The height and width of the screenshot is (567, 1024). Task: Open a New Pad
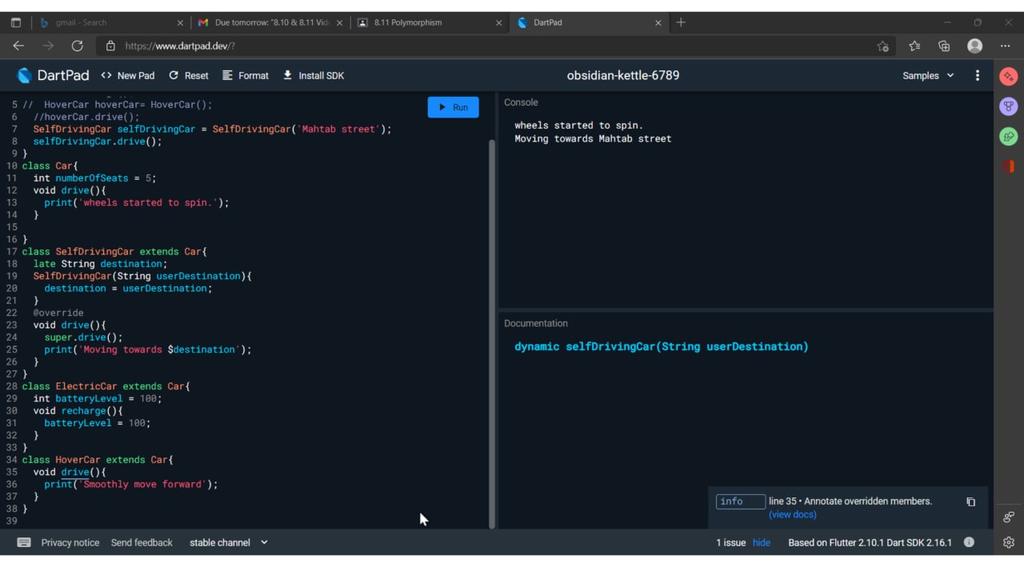click(128, 76)
